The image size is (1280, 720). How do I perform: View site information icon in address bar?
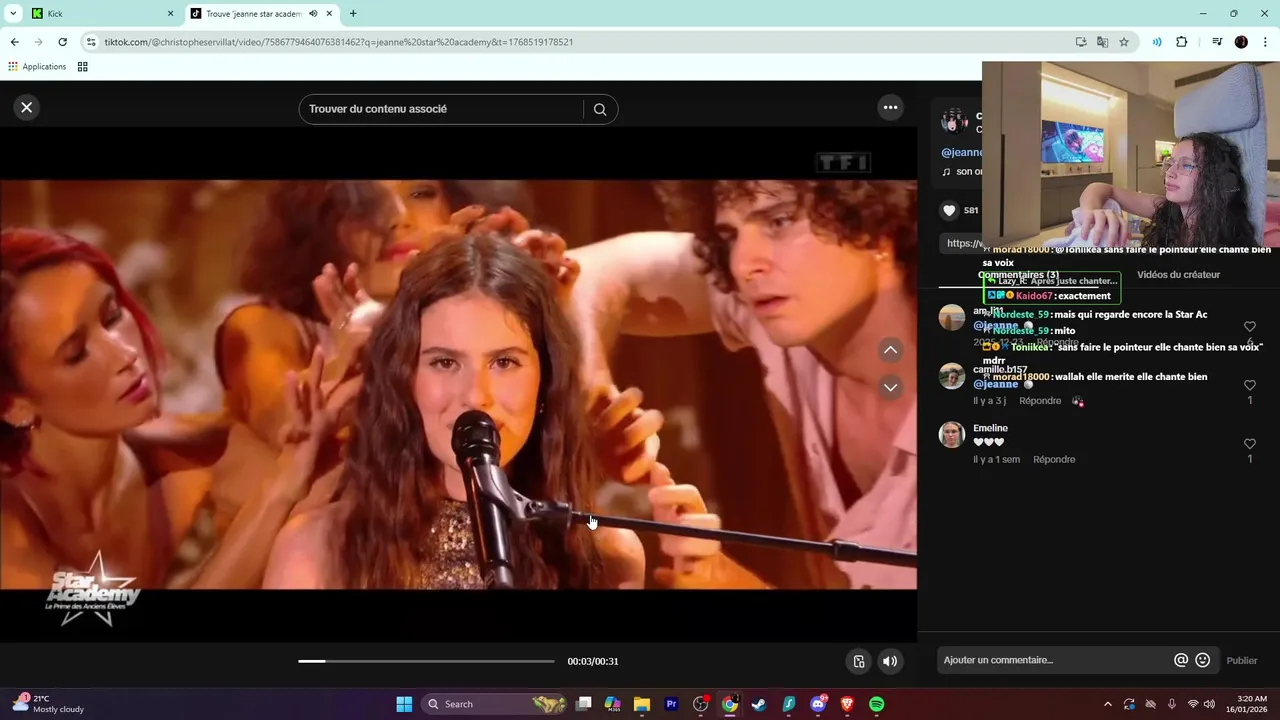(x=91, y=42)
